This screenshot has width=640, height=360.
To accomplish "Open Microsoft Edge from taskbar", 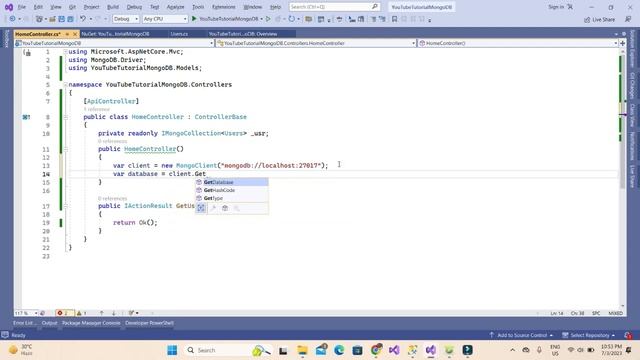I will pos(339,350).
